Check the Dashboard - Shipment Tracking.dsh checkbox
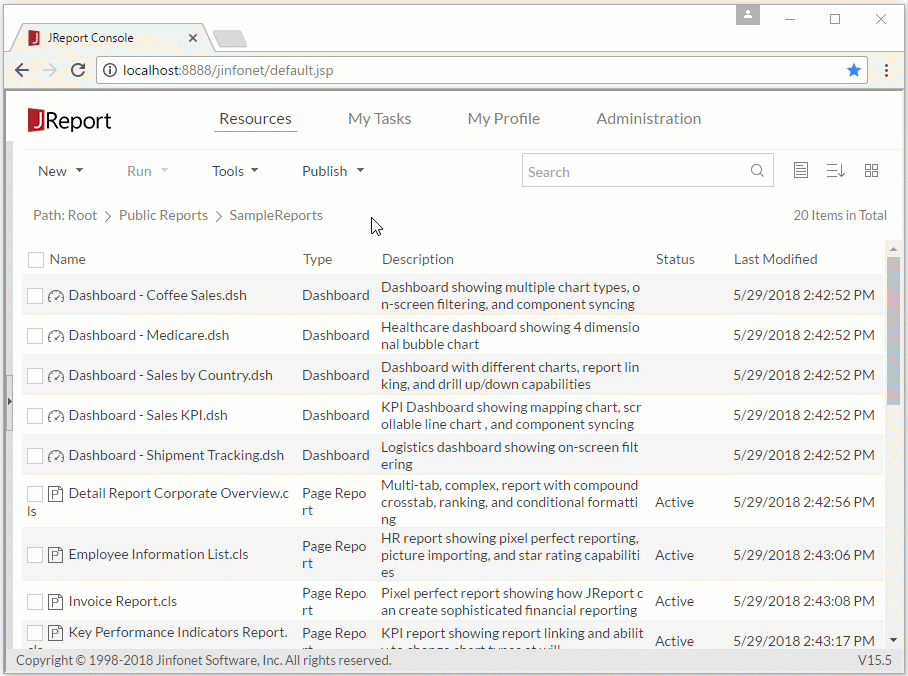Screen dimensions: 908x676 click(35, 456)
